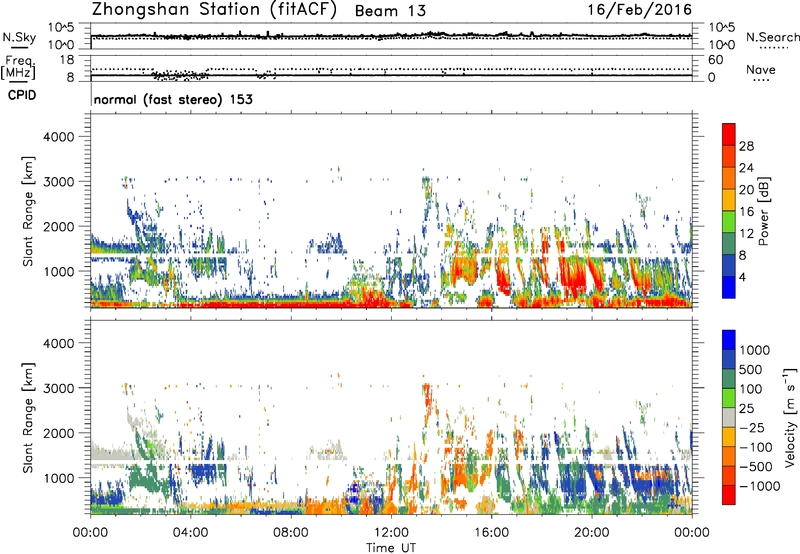800x554 pixels.
Task: Pick the red bottom segment of velocity colorbar
Action: (x=729, y=495)
